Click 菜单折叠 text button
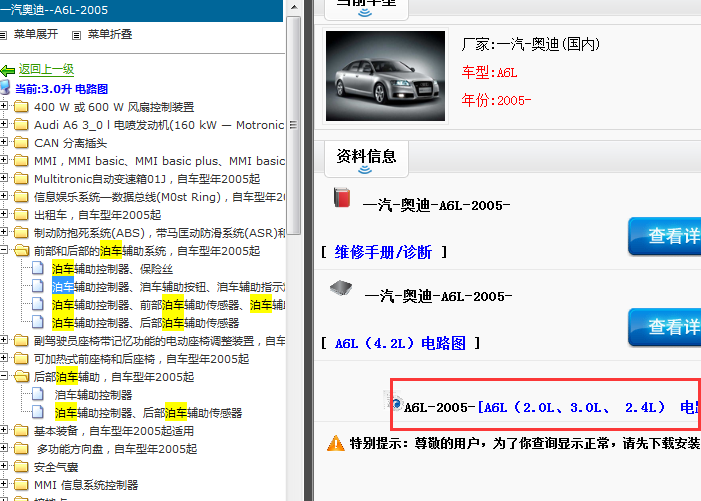 110,34
